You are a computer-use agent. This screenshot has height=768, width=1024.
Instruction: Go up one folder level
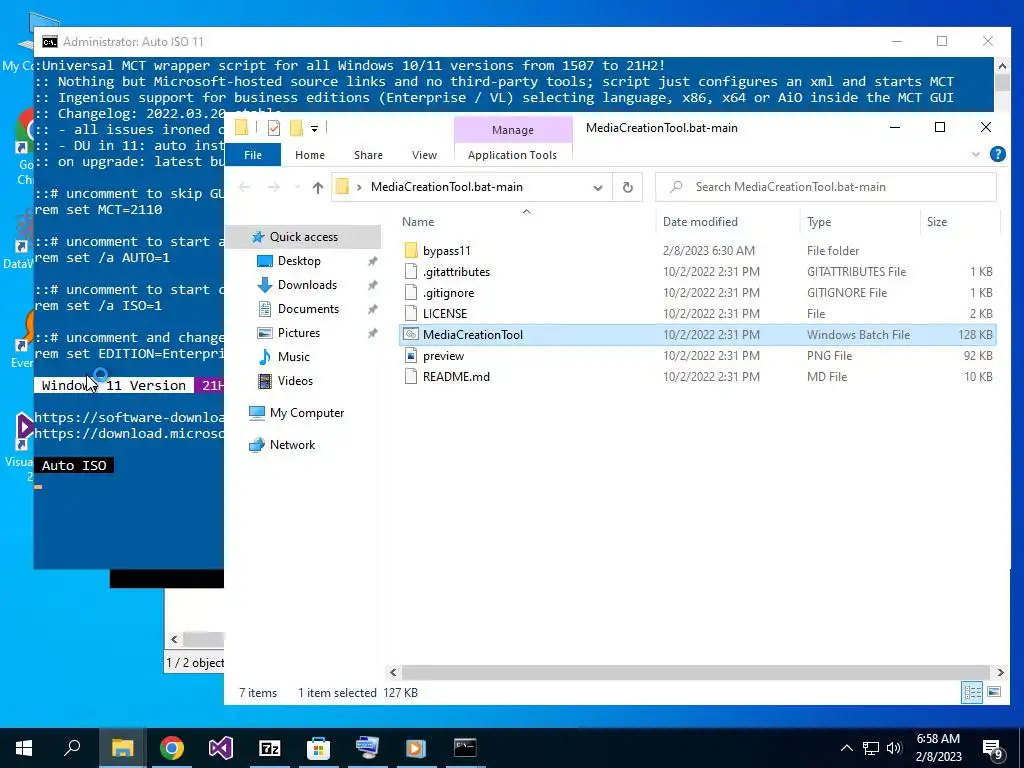click(x=318, y=187)
